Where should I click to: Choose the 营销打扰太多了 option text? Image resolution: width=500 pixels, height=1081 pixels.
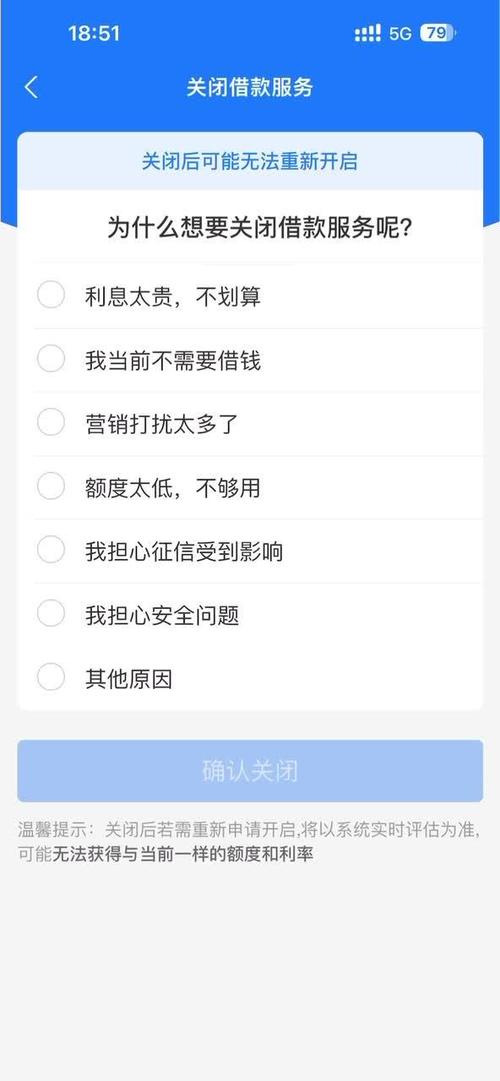pyautogui.click(x=161, y=423)
